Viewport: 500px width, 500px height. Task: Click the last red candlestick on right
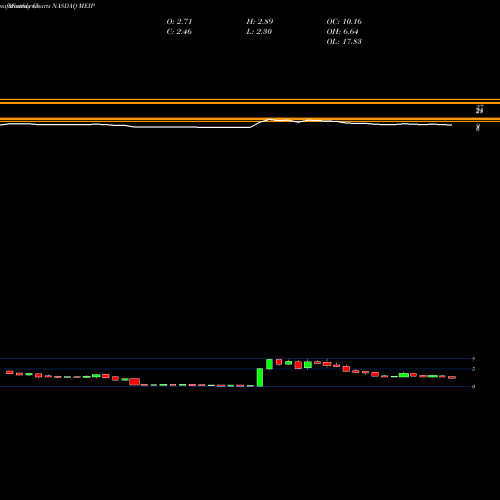[452, 377]
